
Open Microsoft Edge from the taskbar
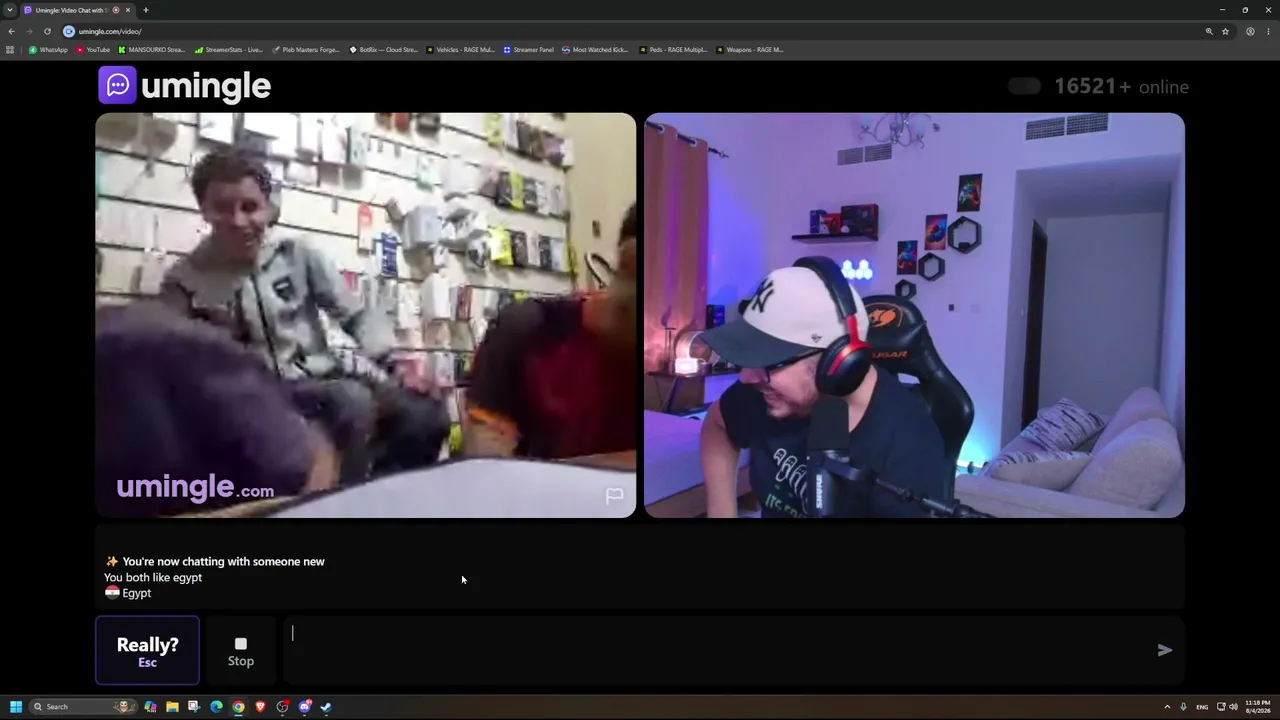(x=216, y=707)
